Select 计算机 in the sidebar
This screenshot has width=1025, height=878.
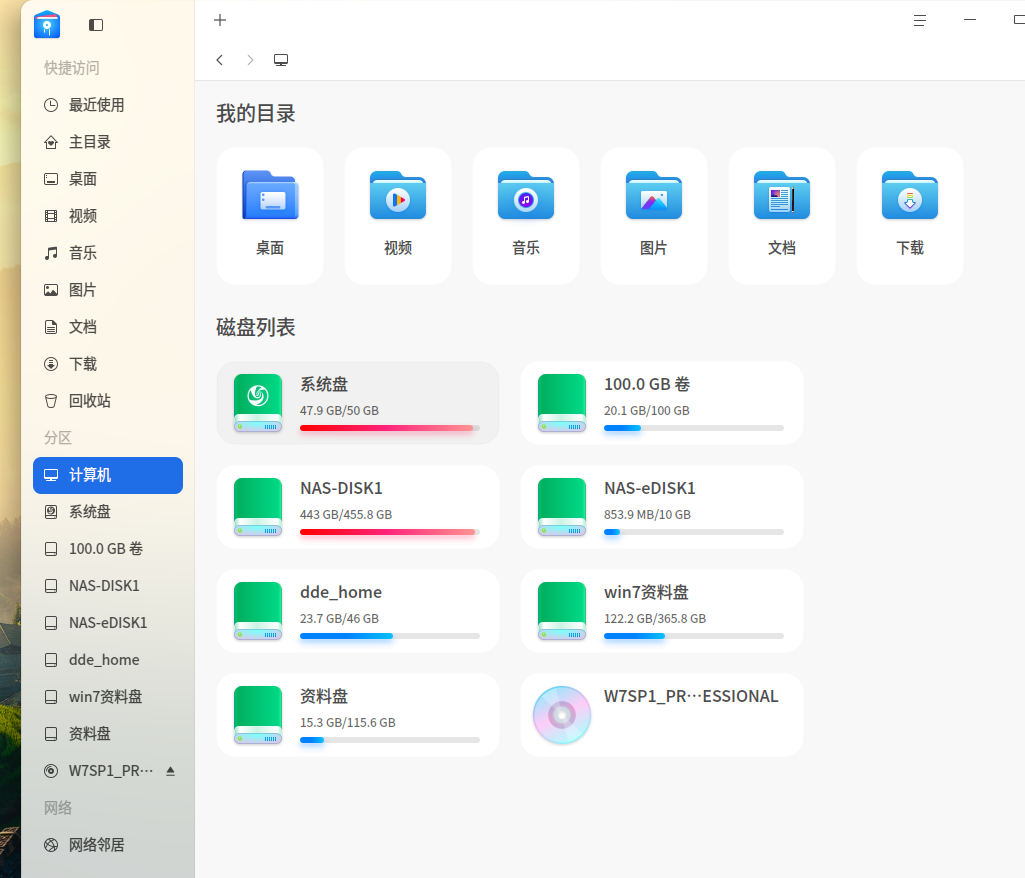point(108,475)
